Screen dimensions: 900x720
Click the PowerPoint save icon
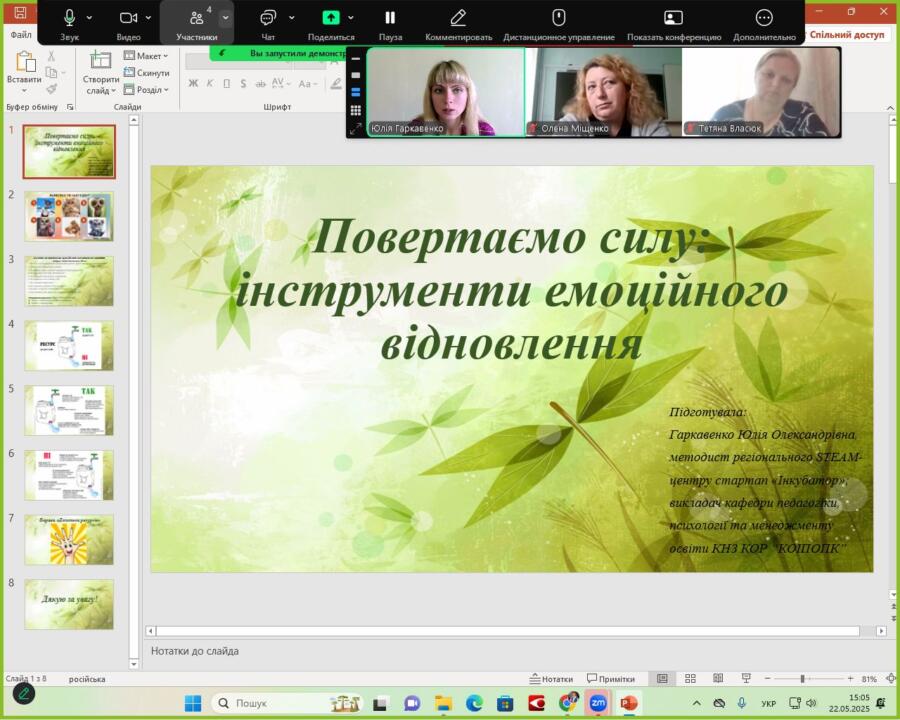point(20,13)
